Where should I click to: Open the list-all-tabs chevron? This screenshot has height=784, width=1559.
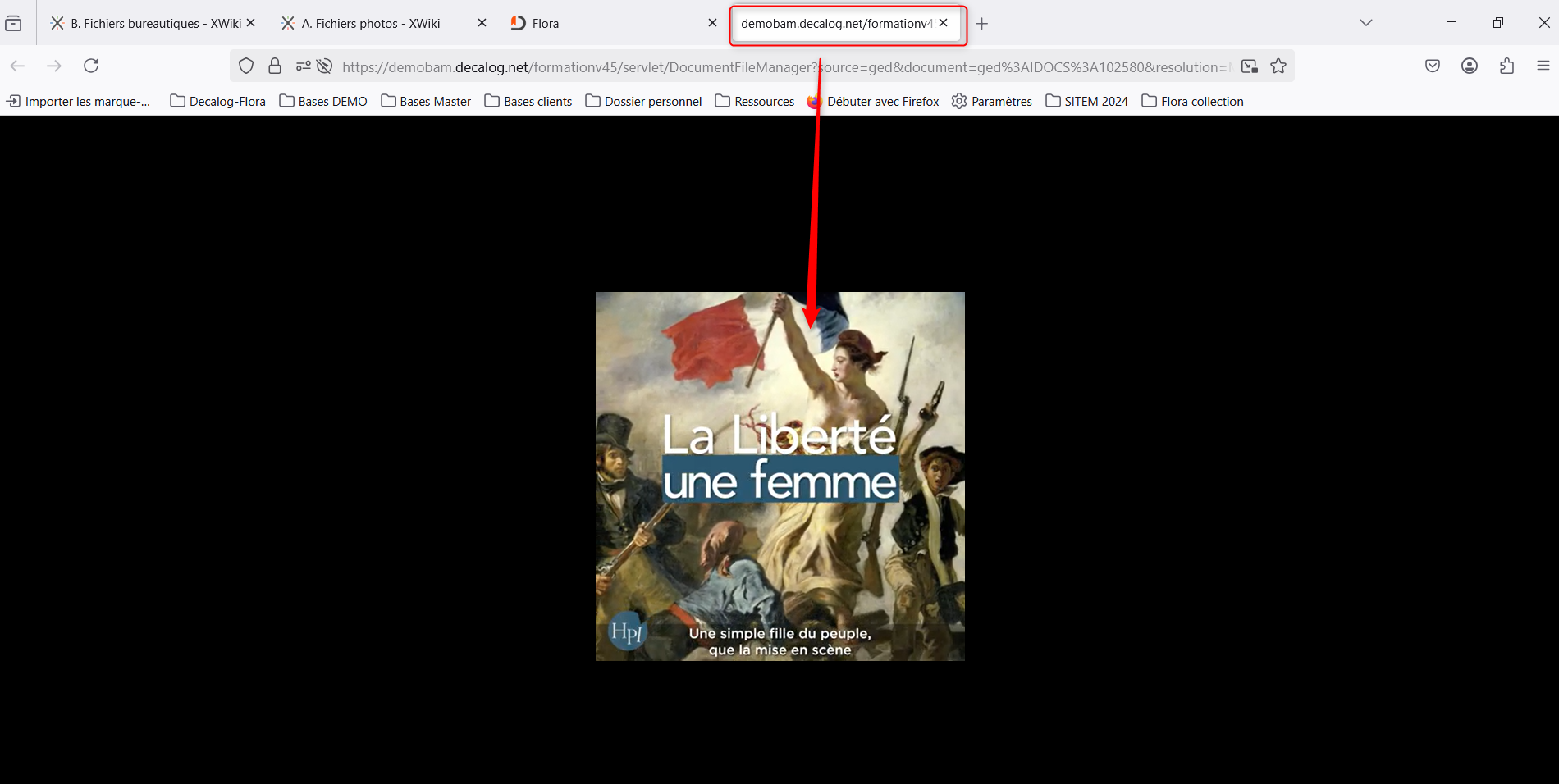click(x=1365, y=23)
